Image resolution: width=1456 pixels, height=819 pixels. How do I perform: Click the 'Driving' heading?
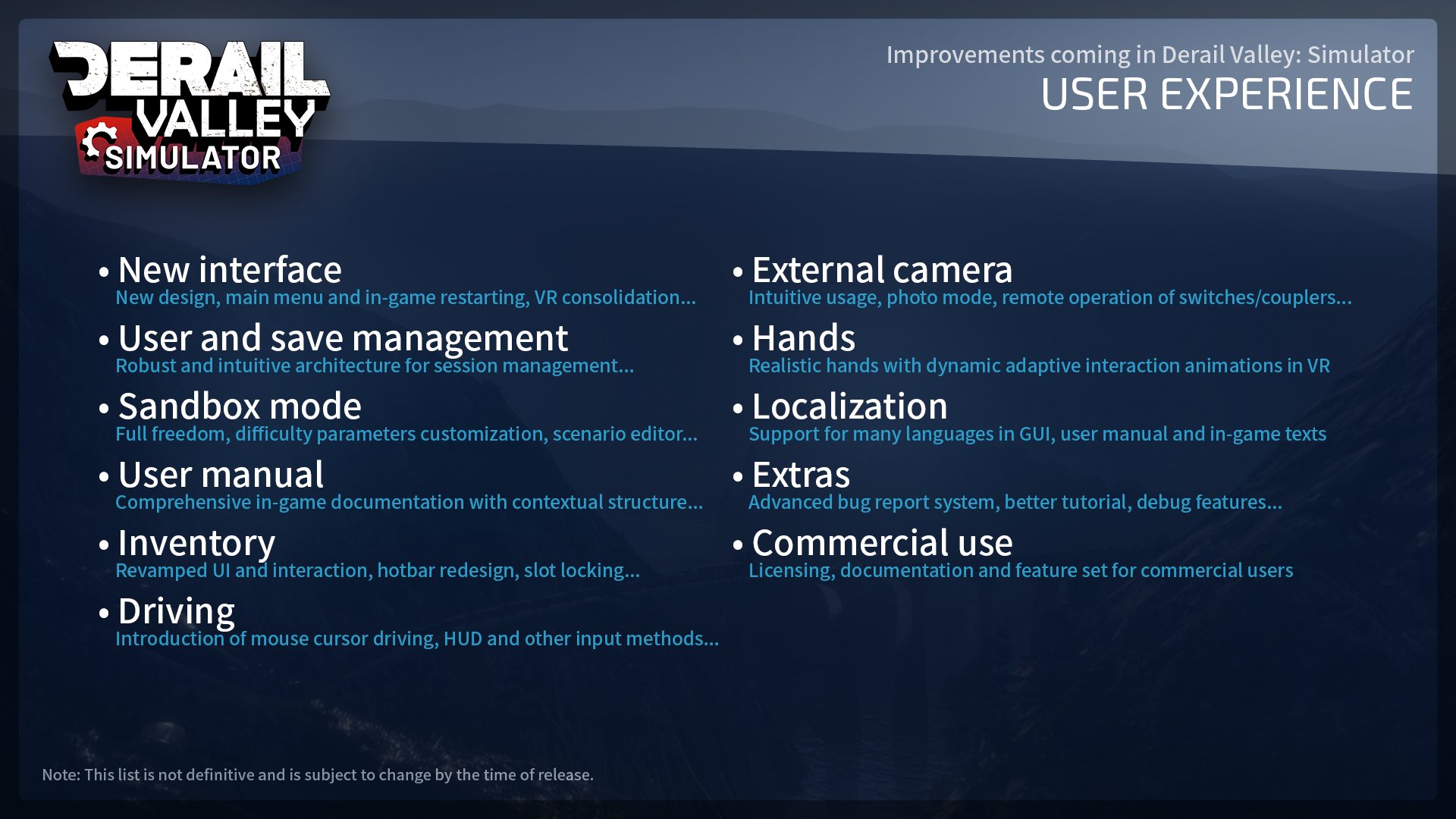click(x=176, y=611)
